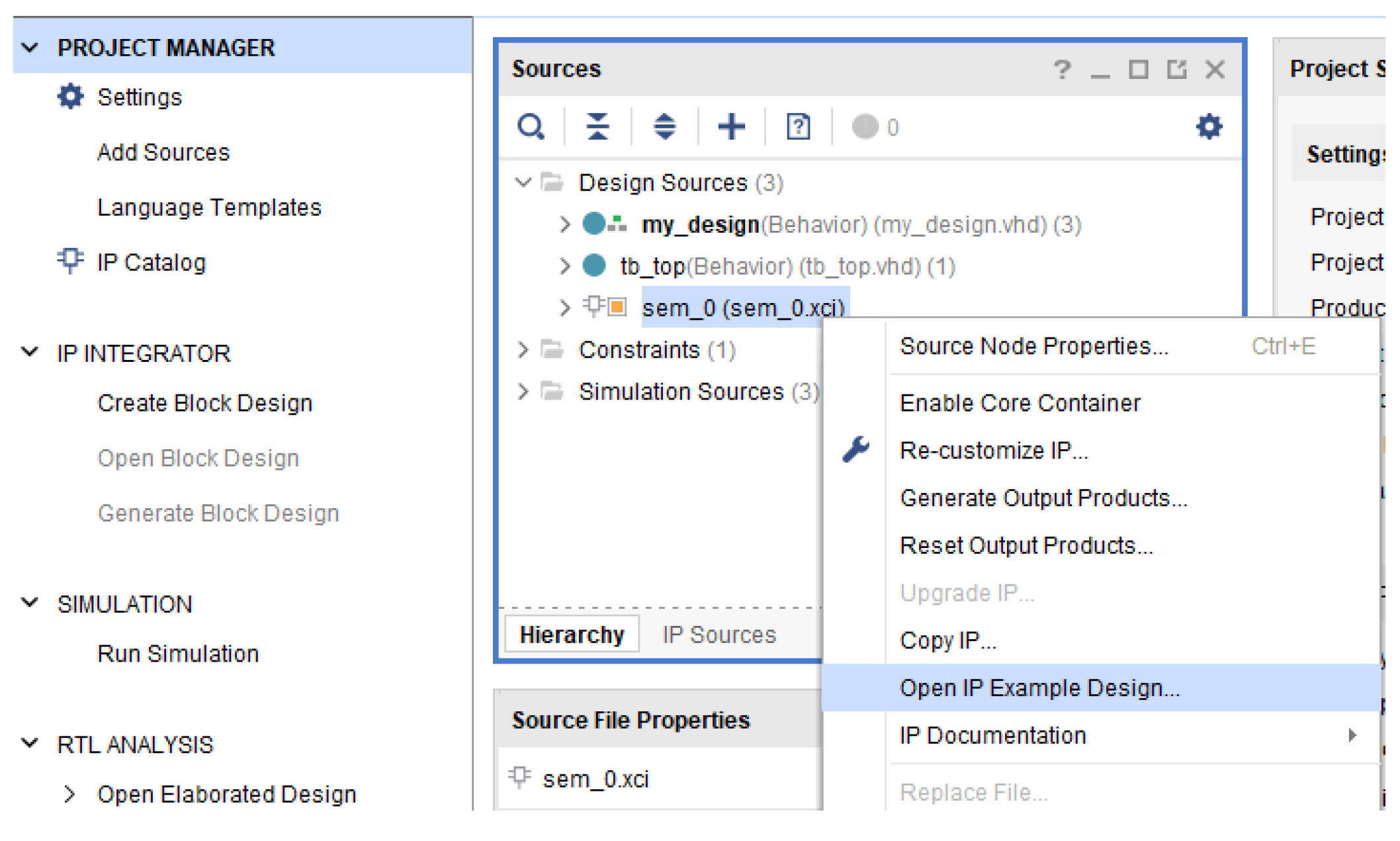This screenshot has height=841, width=1400.
Task: Expand the Constraints folder
Action: click(523, 349)
